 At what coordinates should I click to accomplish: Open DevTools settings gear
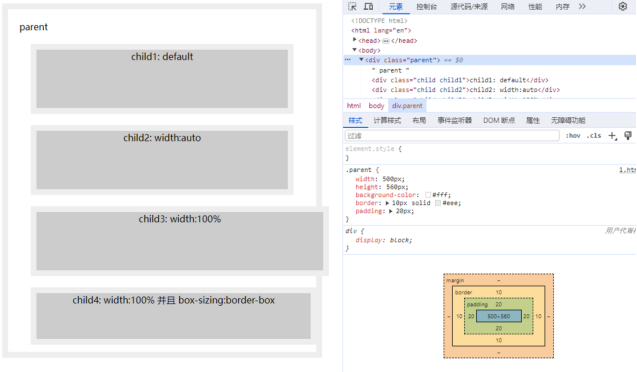(x=623, y=6)
